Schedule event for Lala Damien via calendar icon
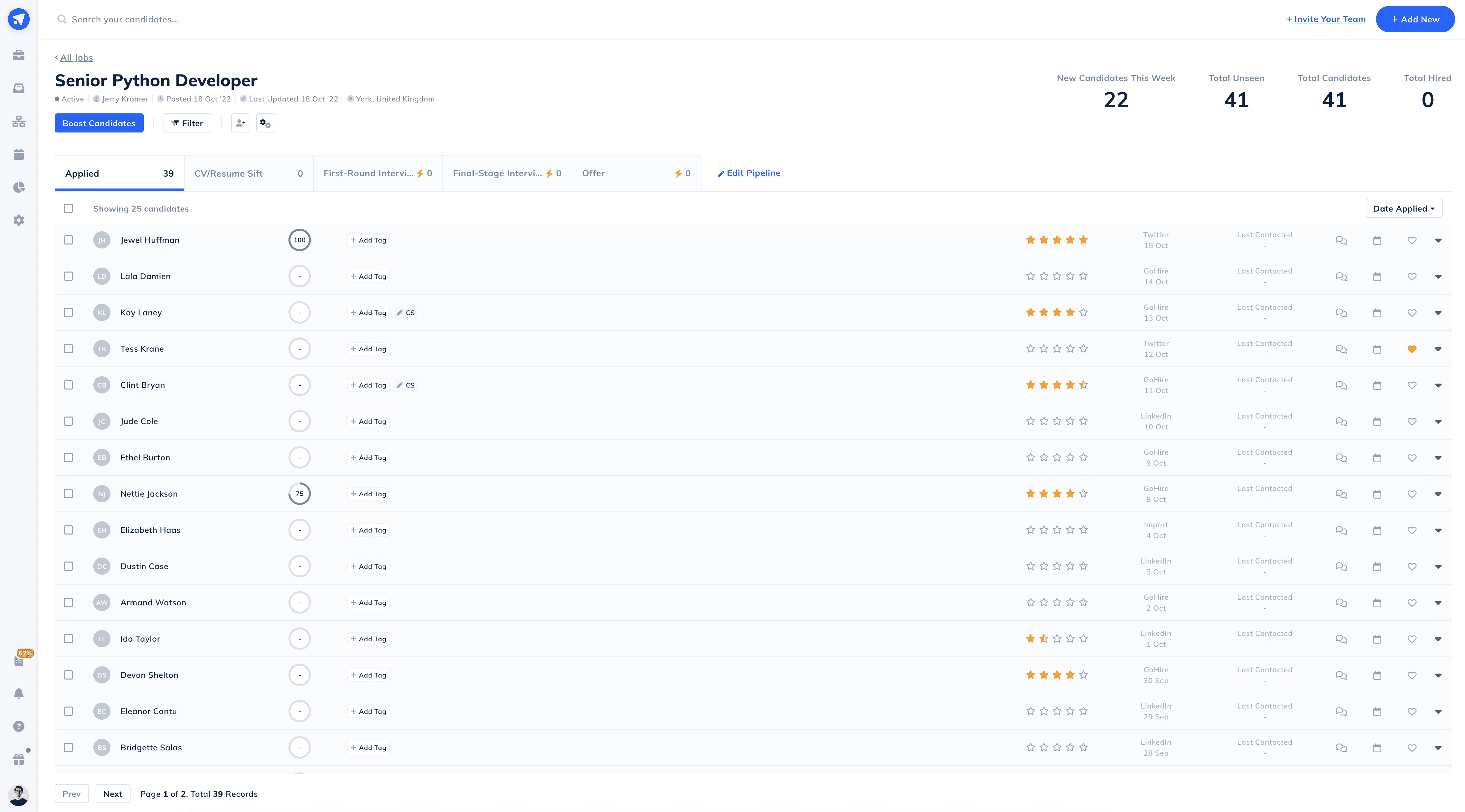The height and width of the screenshot is (812, 1465). point(1377,276)
